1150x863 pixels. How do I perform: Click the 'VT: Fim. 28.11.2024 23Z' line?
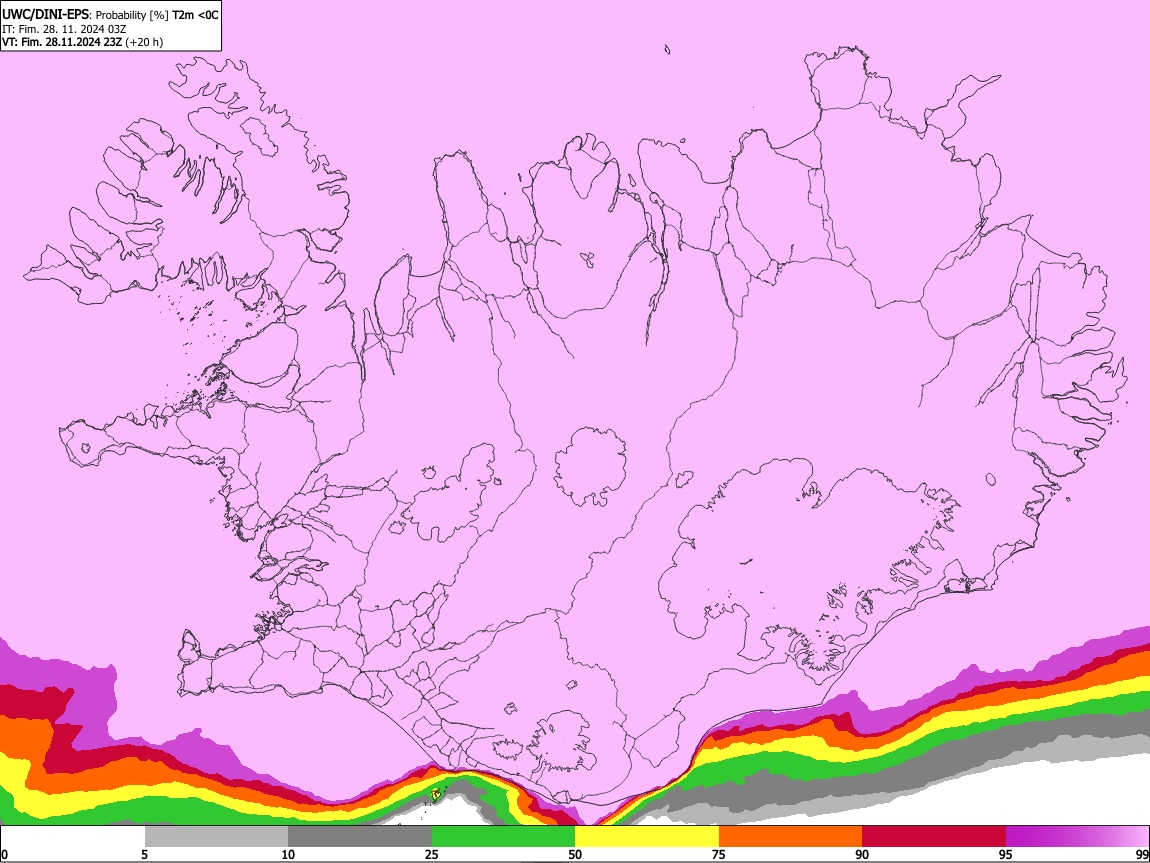coord(62,42)
